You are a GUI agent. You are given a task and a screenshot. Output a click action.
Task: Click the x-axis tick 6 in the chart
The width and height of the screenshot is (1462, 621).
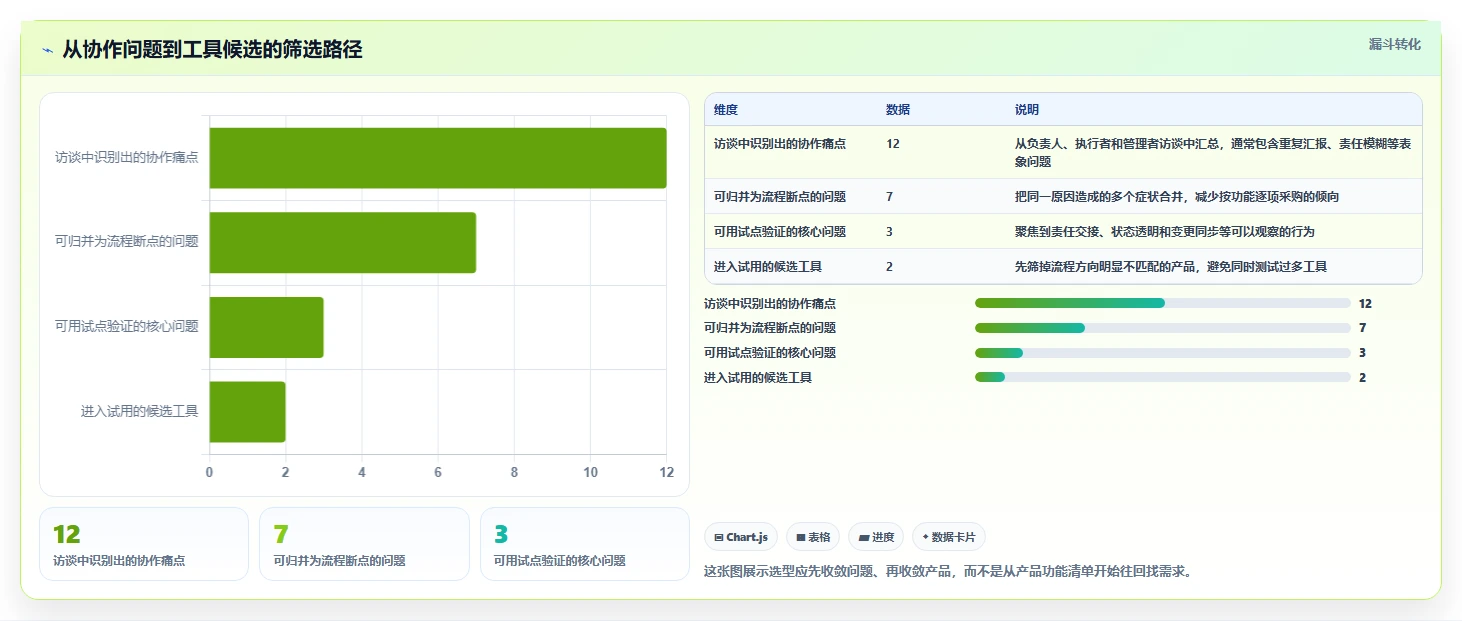[438, 473]
